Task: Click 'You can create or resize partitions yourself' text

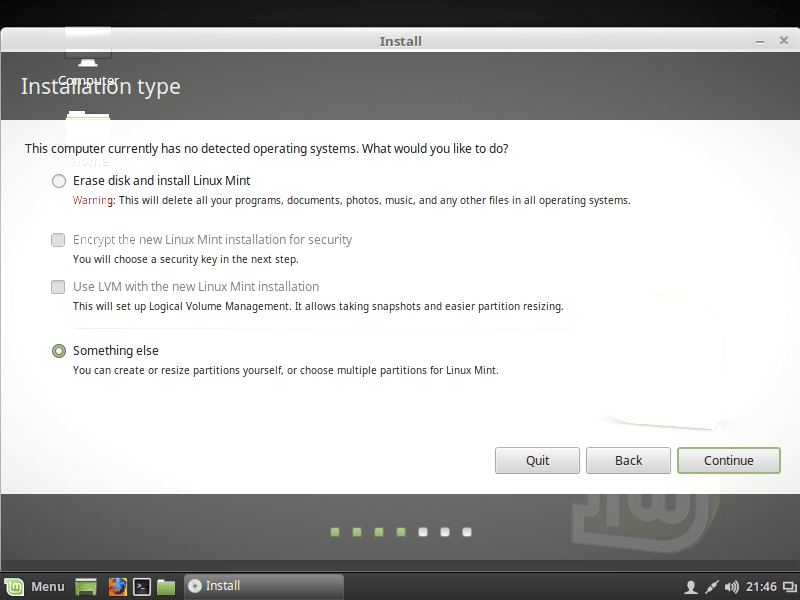Action: click(x=285, y=370)
